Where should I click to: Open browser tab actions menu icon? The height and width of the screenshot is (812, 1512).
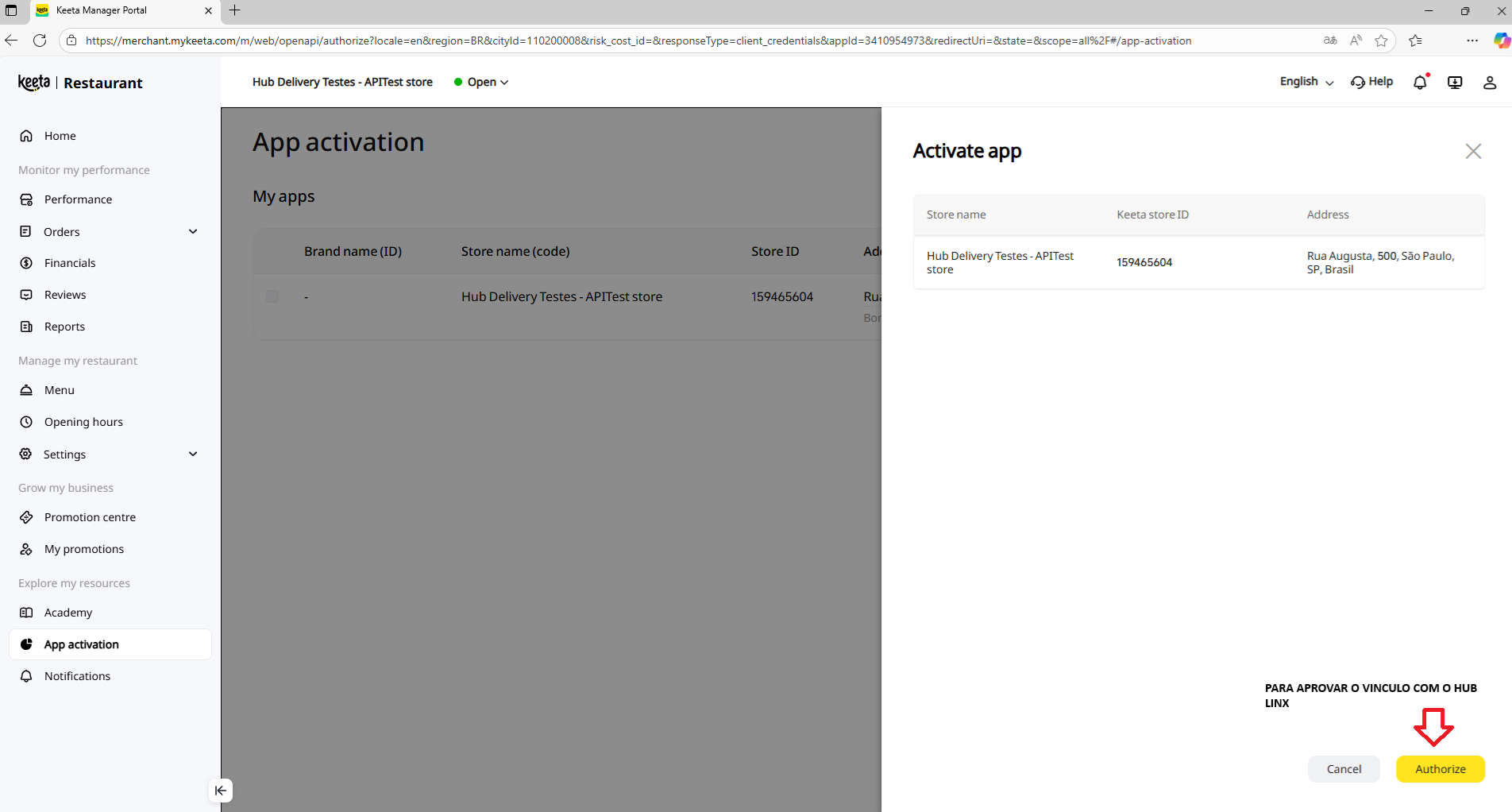11,11
